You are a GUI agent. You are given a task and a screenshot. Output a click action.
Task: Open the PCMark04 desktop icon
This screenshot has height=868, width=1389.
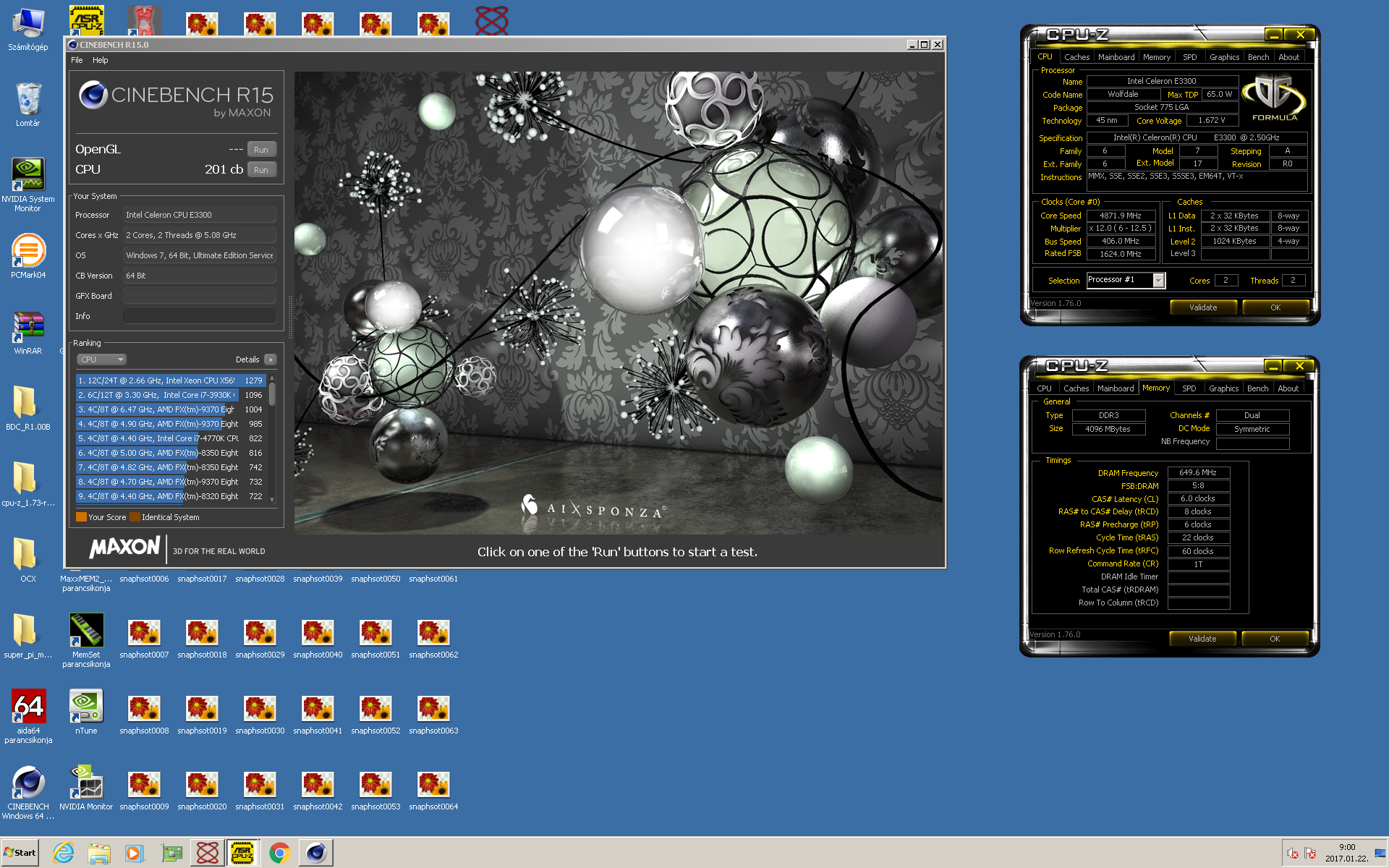28,256
